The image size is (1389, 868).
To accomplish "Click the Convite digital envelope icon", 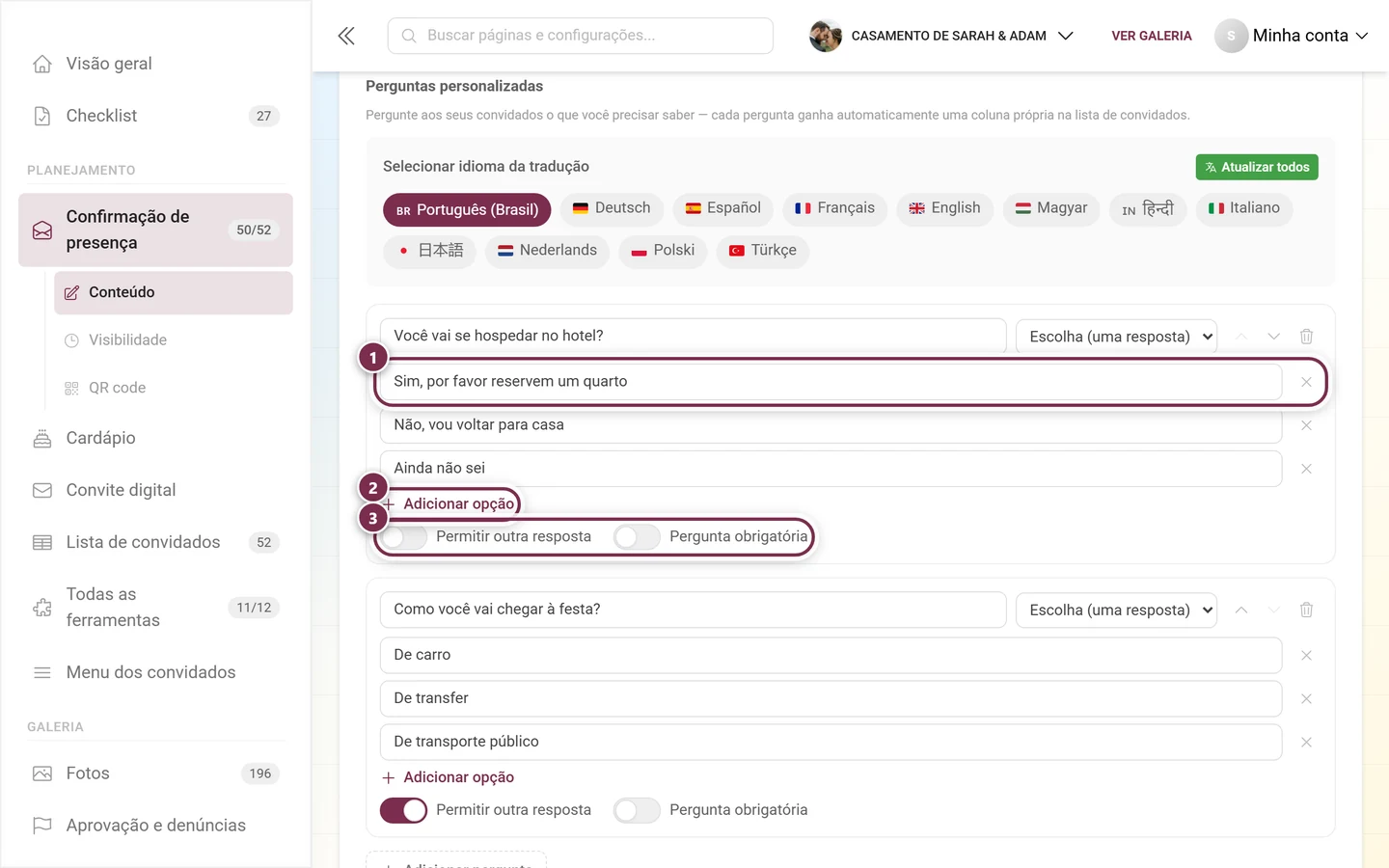I will (x=42, y=490).
